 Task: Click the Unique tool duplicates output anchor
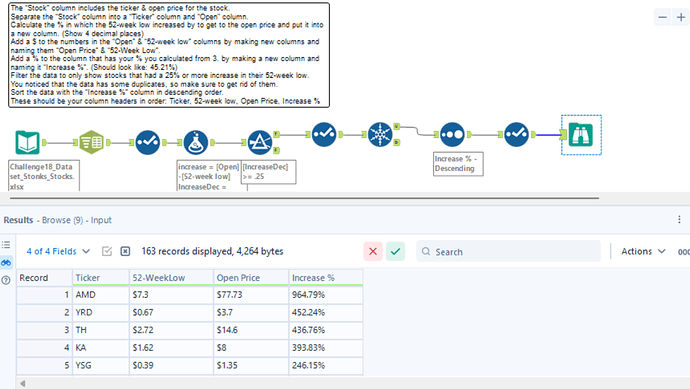(x=396, y=142)
